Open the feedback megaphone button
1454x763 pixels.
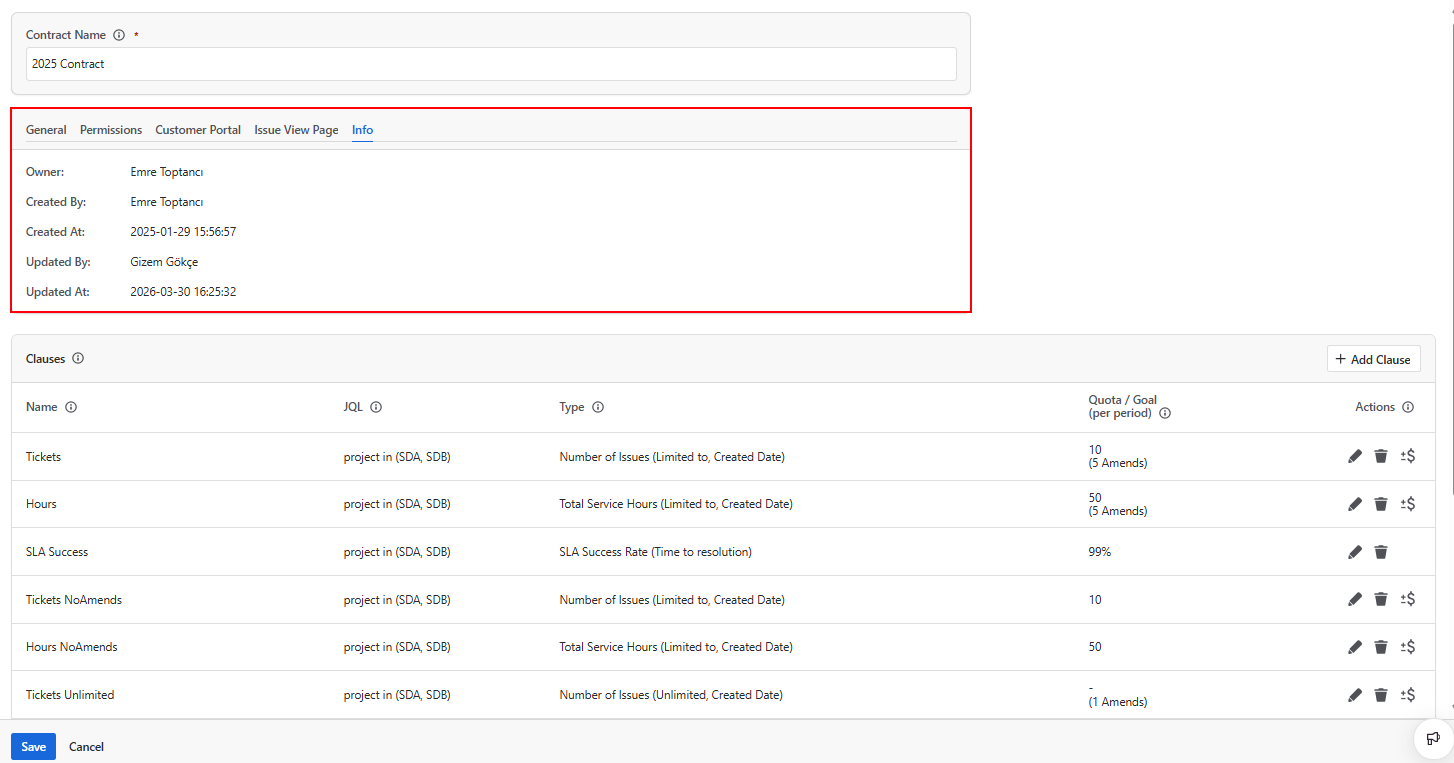[x=1433, y=739]
